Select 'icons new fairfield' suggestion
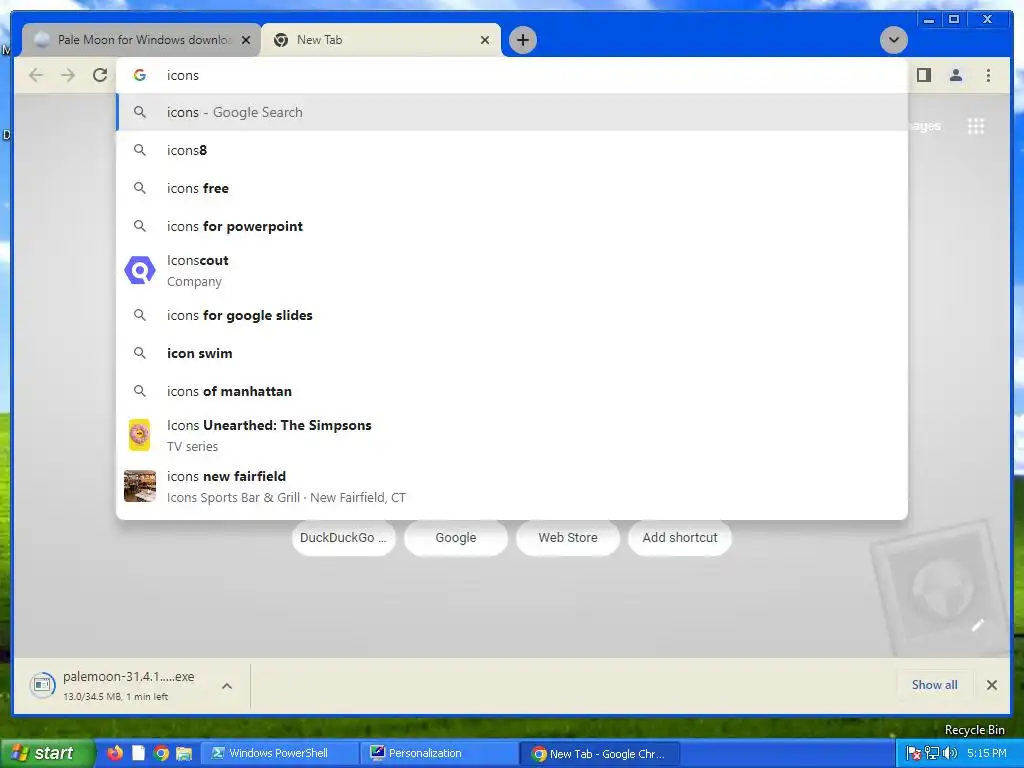Screen dimensions: 1024x768 512,487
